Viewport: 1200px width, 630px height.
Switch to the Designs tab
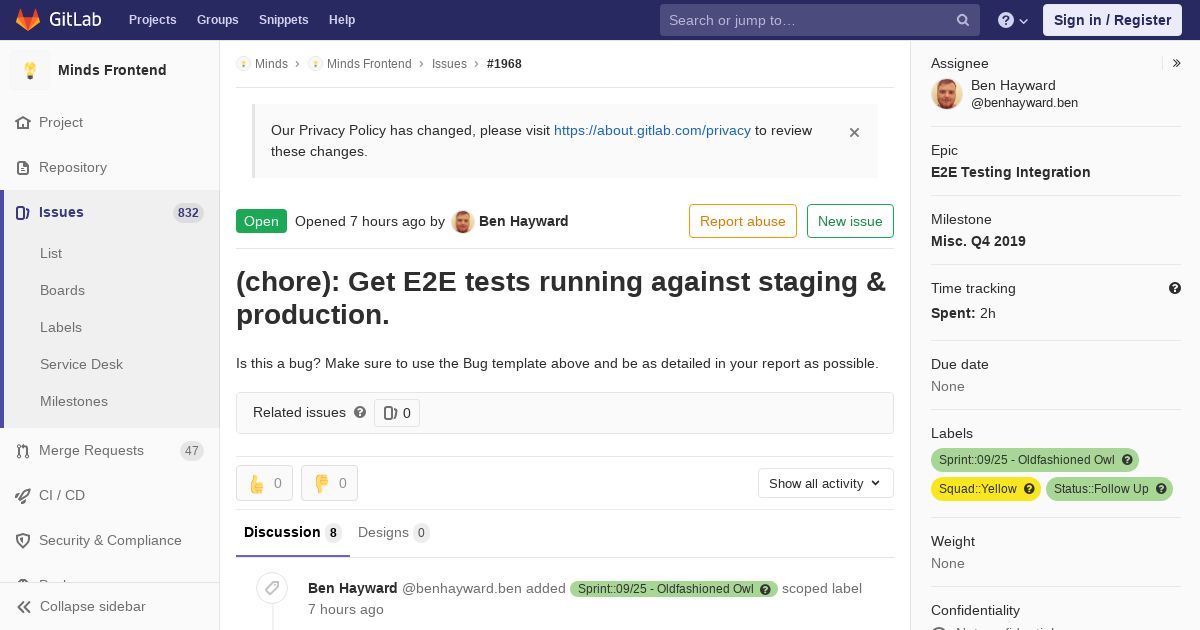click(x=394, y=532)
